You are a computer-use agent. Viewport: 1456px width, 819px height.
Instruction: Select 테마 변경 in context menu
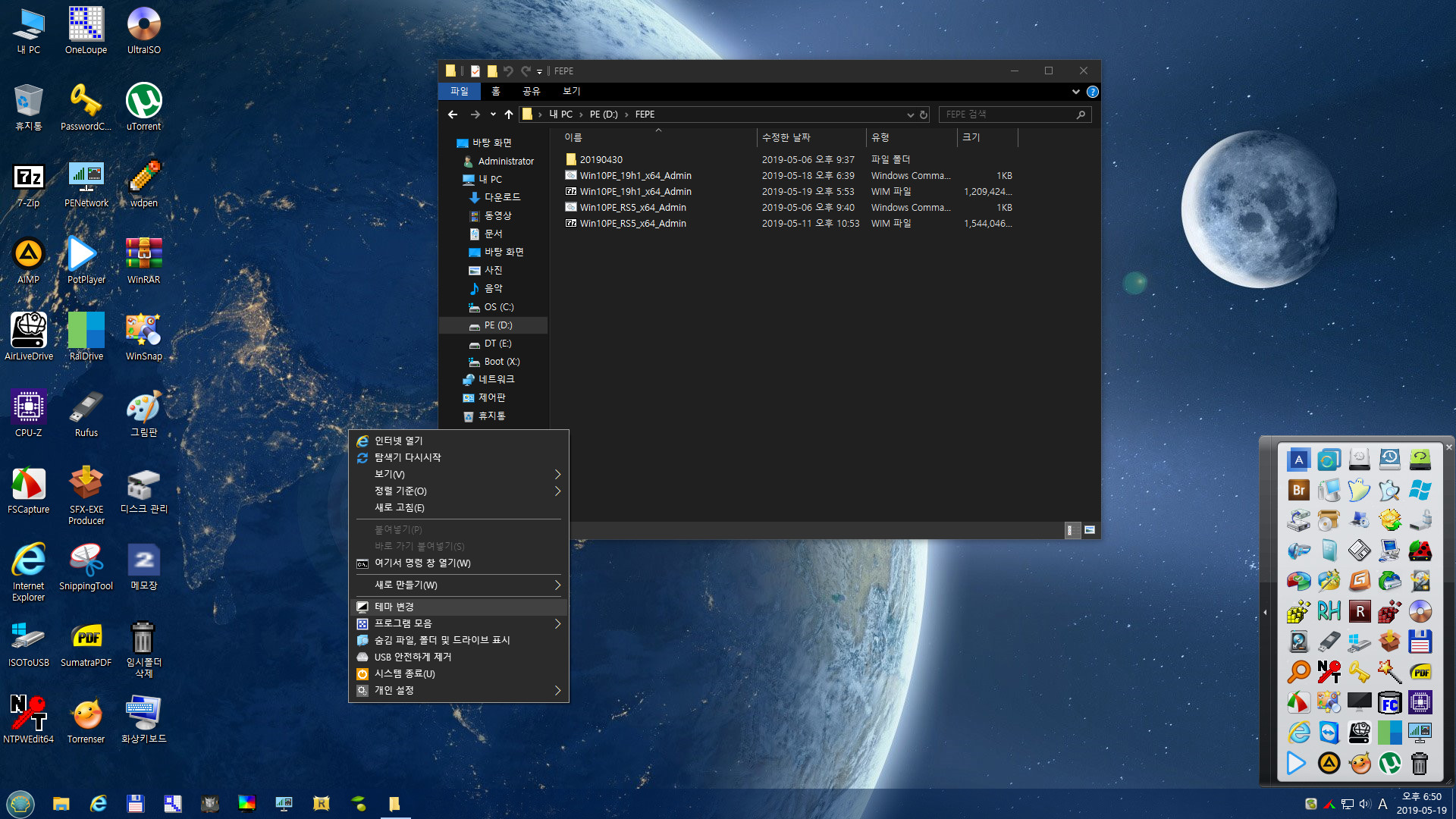459,607
